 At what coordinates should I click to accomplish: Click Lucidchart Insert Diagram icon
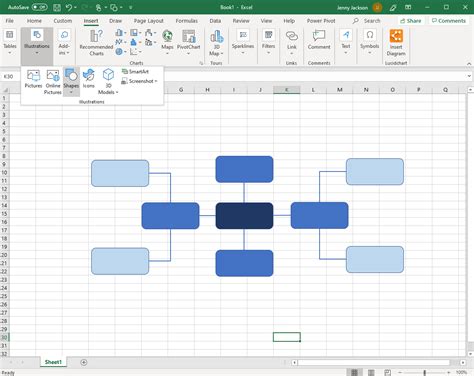click(x=396, y=43)
